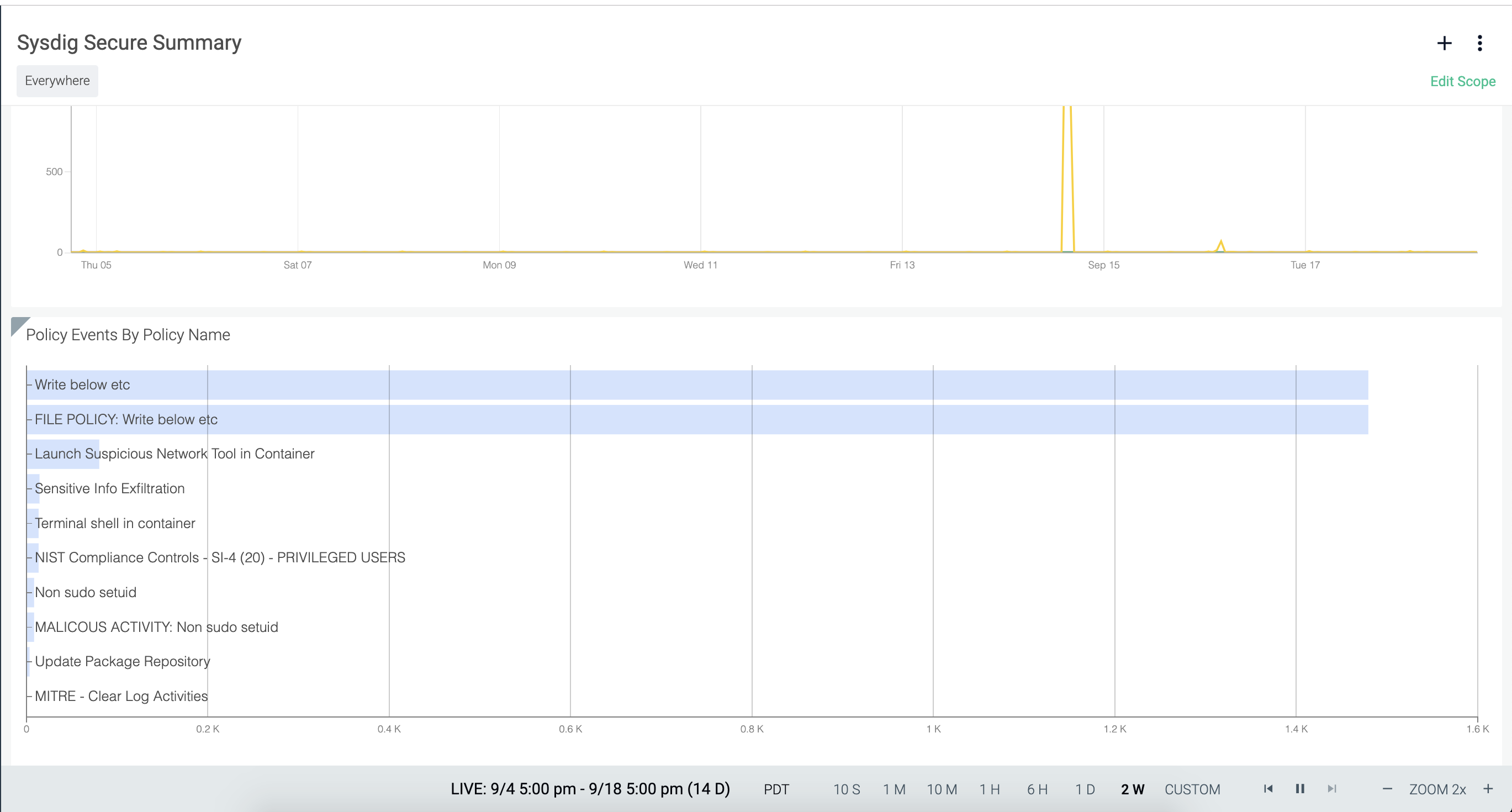This screenshot has height=812, width=1512.
Task: Select the 10 S time interval
Action: point(847,789)
